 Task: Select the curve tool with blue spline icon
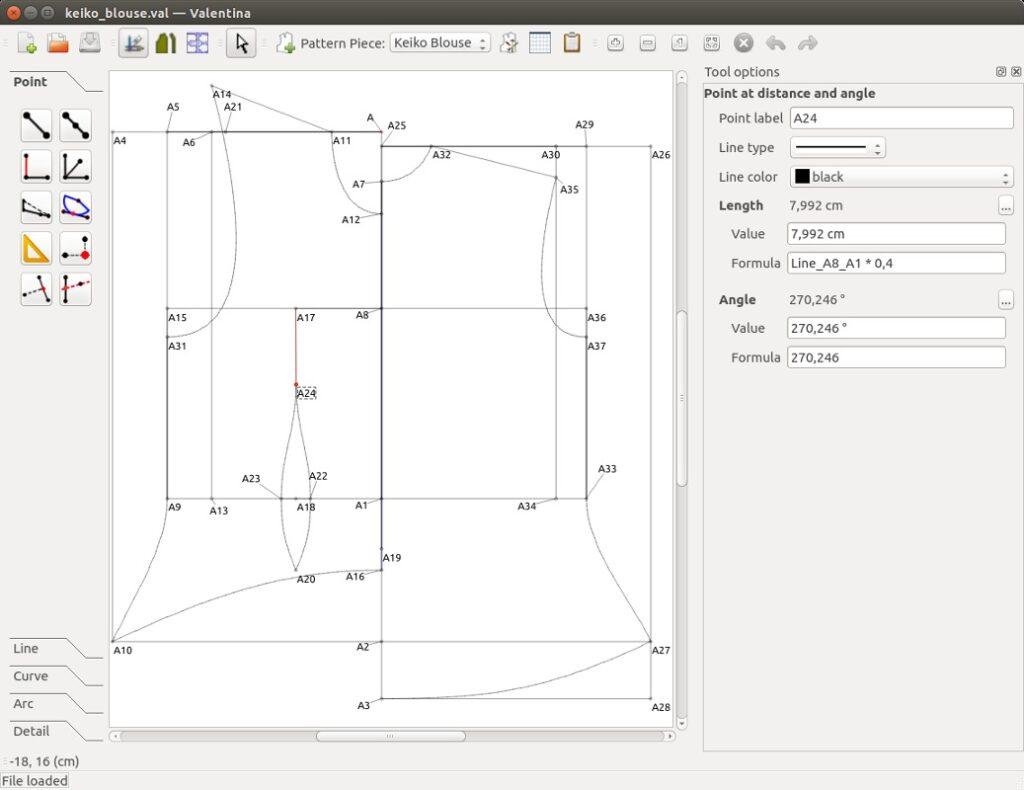[75, 207]
